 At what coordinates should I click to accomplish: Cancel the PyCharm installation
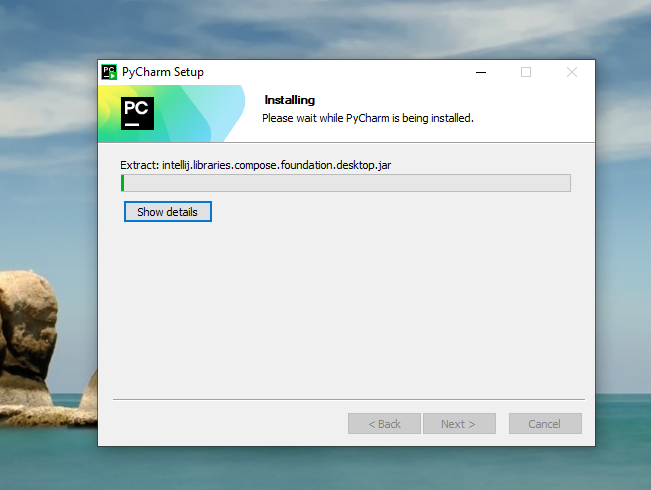pyautogui.click(x=545, y=424)
